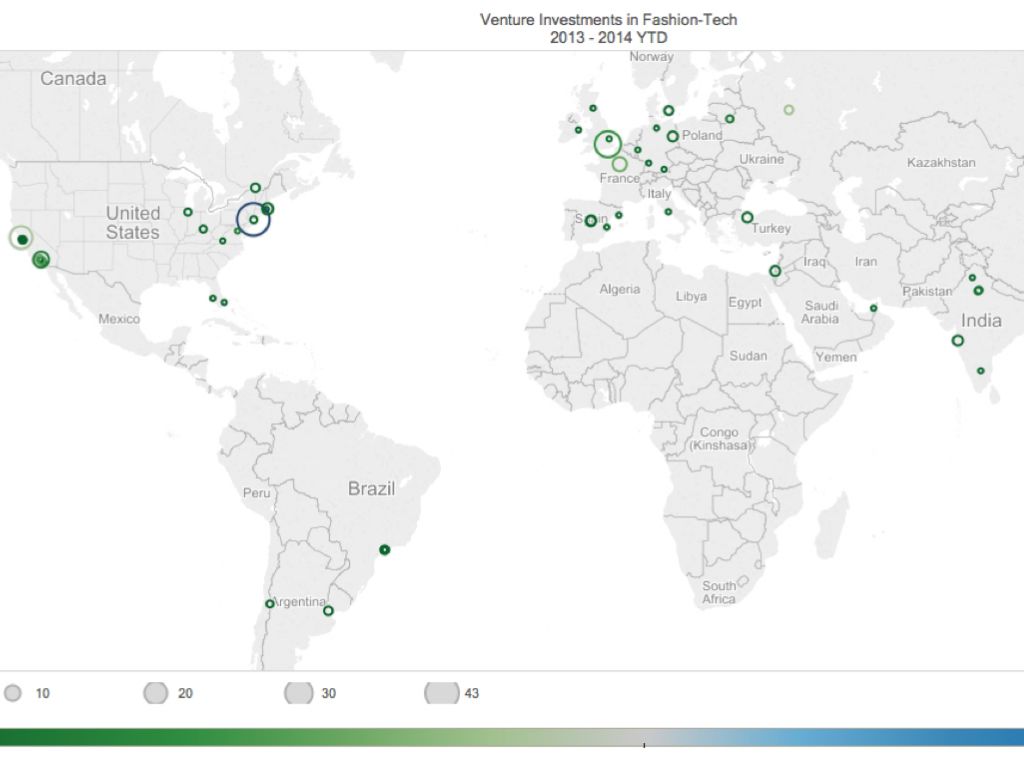Select the southernmost marker in India
The width and height of the screenshot is (1024, 768).
(x=980, y=371)
